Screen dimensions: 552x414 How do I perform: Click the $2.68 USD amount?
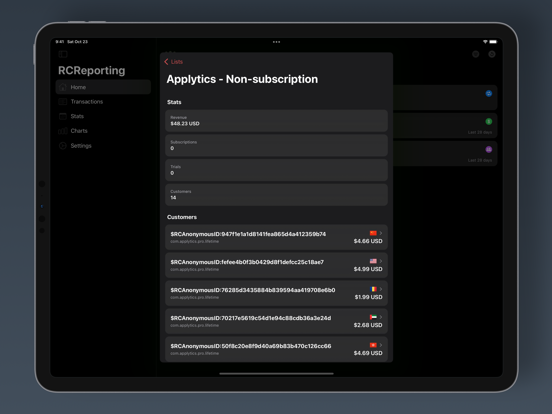[x=368, y=325]
